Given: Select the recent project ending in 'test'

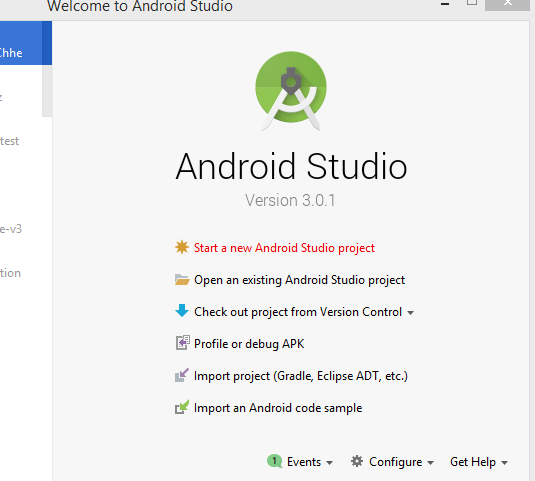Looking at the screenshot, I should point(21,141).
